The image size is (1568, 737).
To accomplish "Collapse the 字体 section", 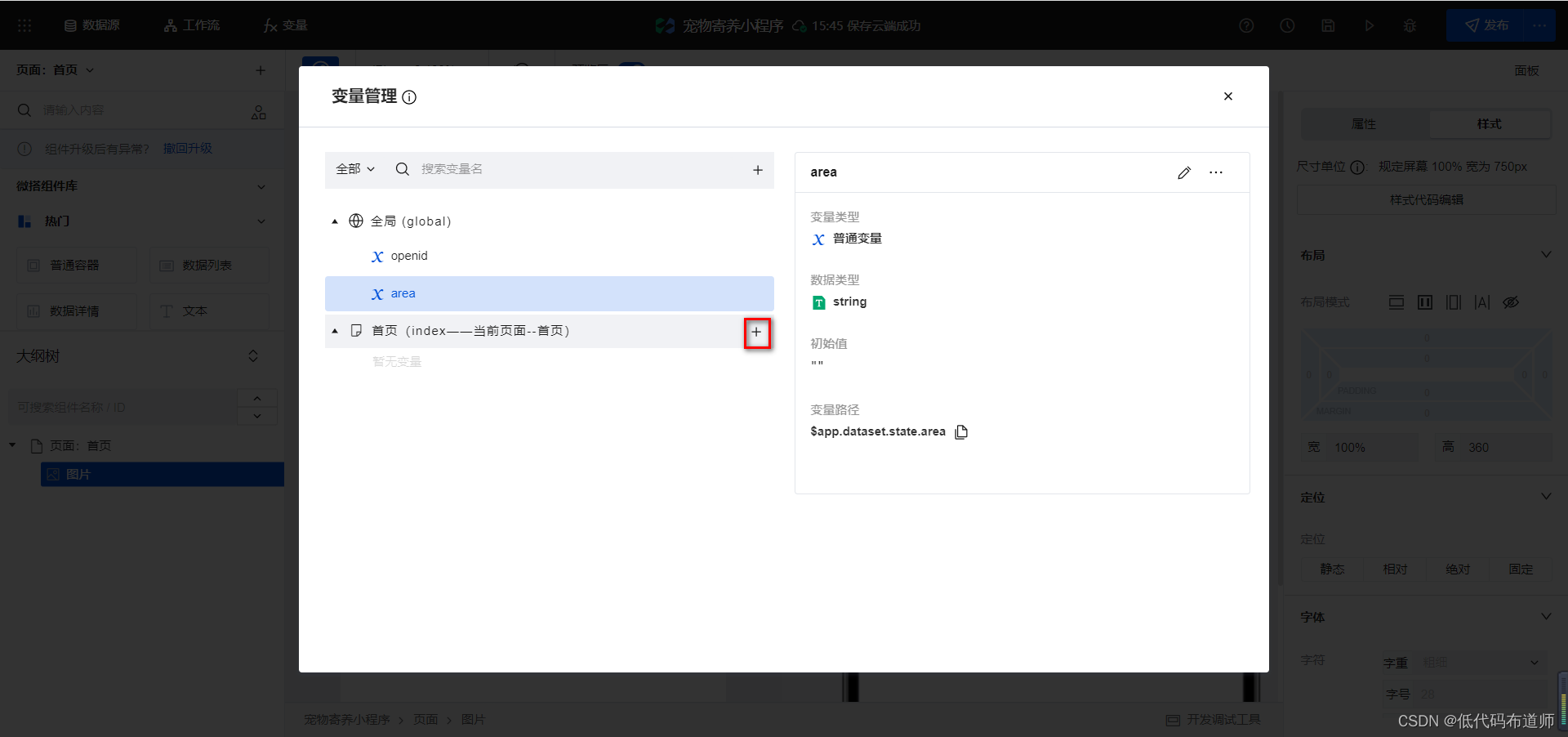I will point(1546,616).
